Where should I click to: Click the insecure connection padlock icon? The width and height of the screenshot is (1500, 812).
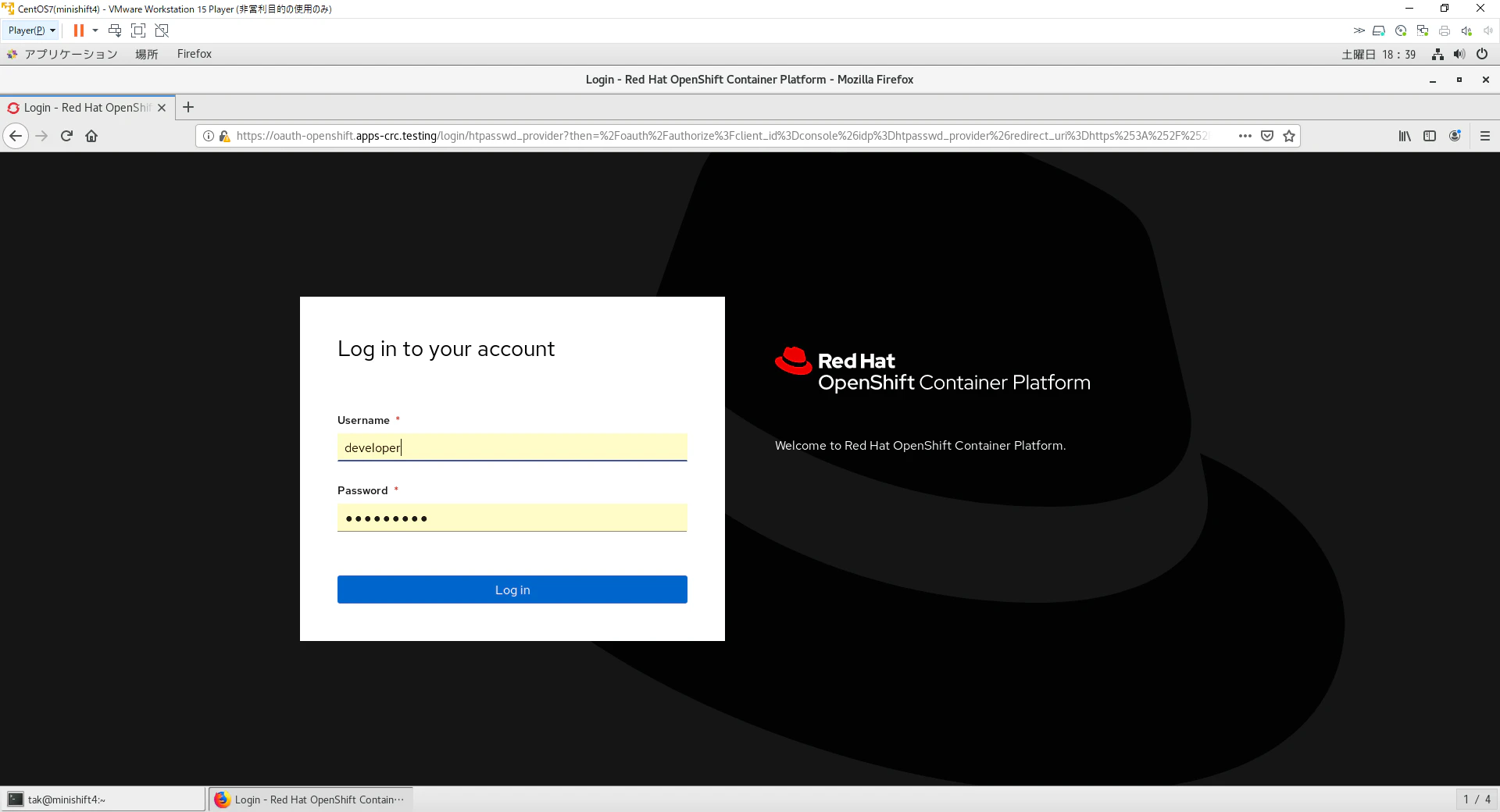(x=225, y=136)
